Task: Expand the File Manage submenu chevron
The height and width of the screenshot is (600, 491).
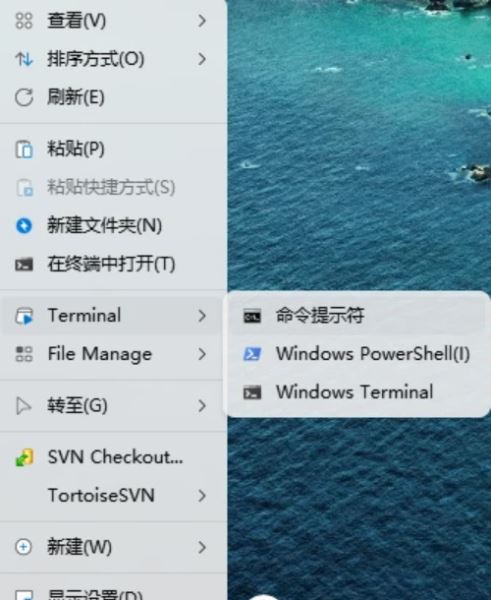Action: point(202,354)
